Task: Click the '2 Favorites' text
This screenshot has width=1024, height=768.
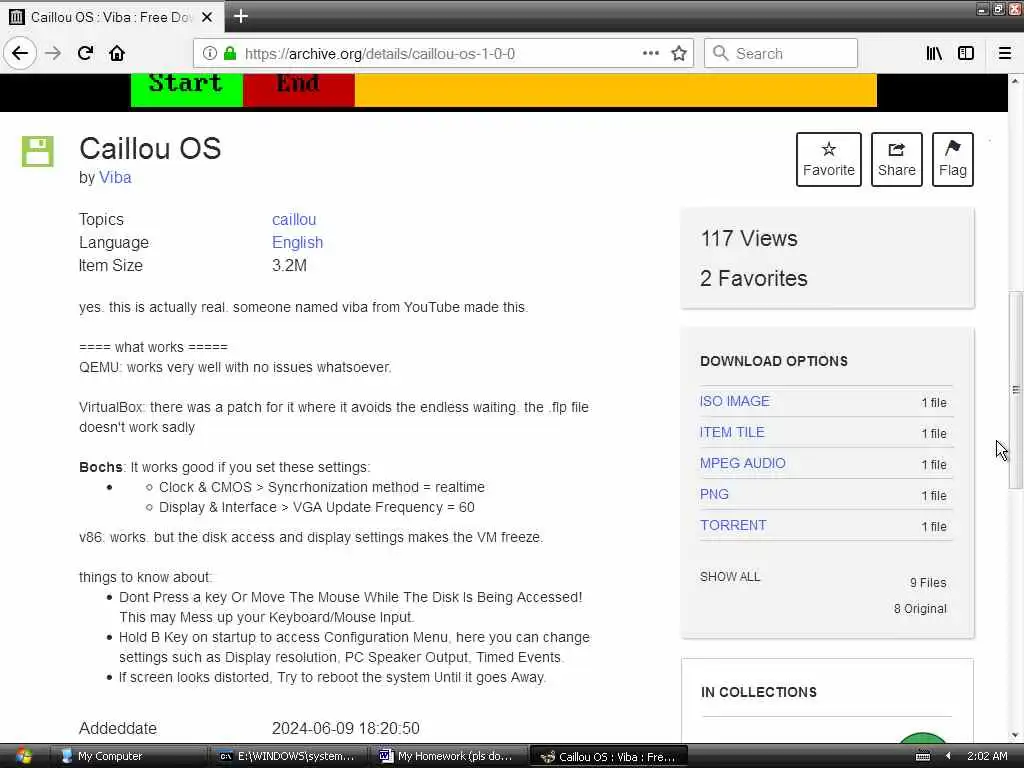Action: tap(754, 278)
